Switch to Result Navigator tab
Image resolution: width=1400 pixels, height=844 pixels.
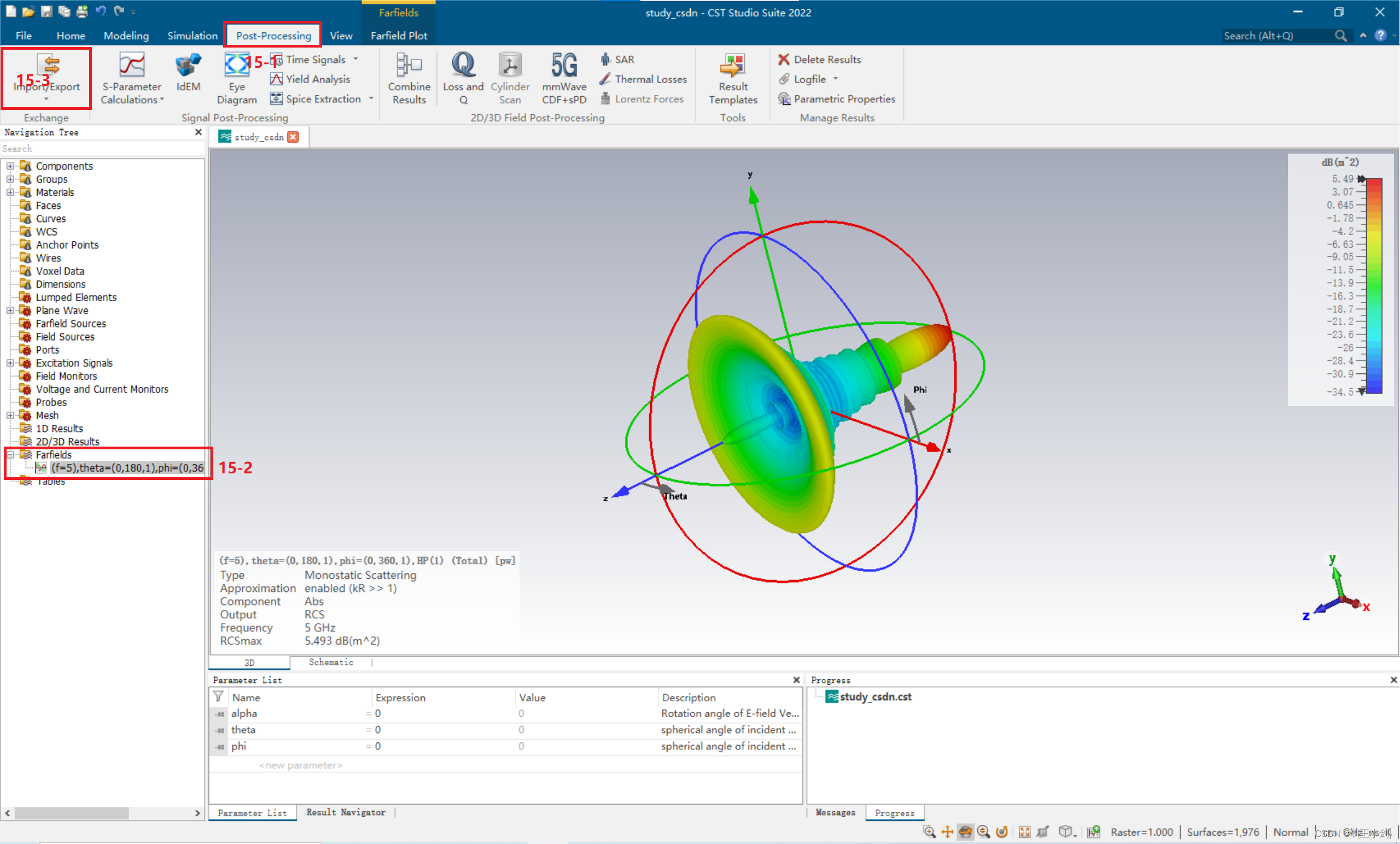pos(346,812)
